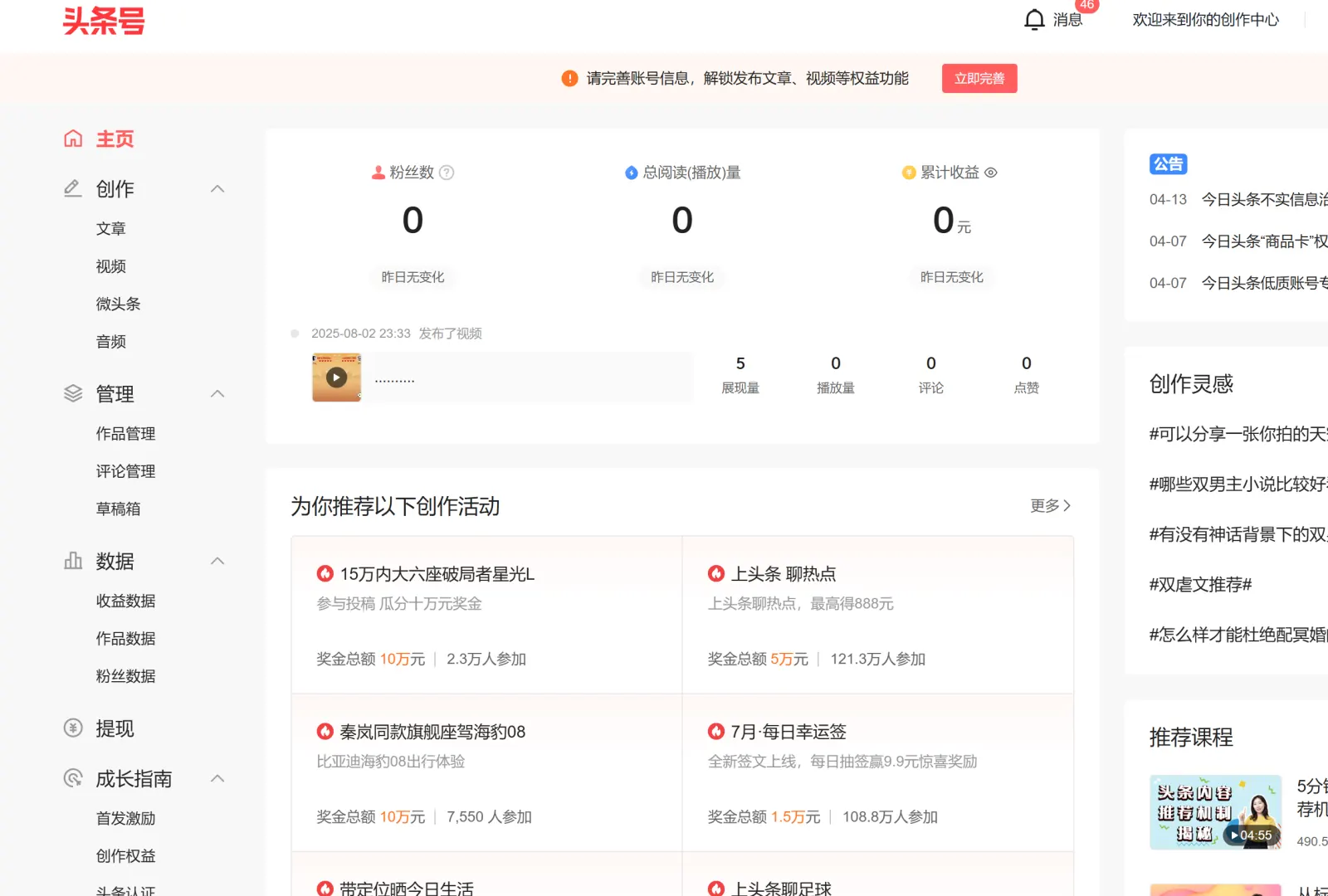Collapse the 管理 menu section

pyautogui.click(x=217, y=393)
